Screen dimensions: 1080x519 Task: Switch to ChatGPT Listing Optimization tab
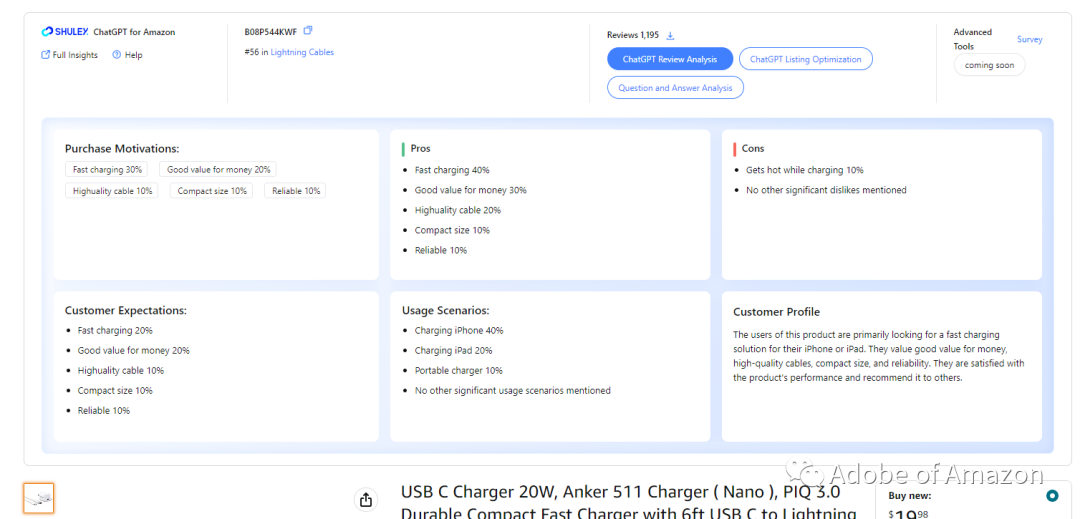(805, 59)
